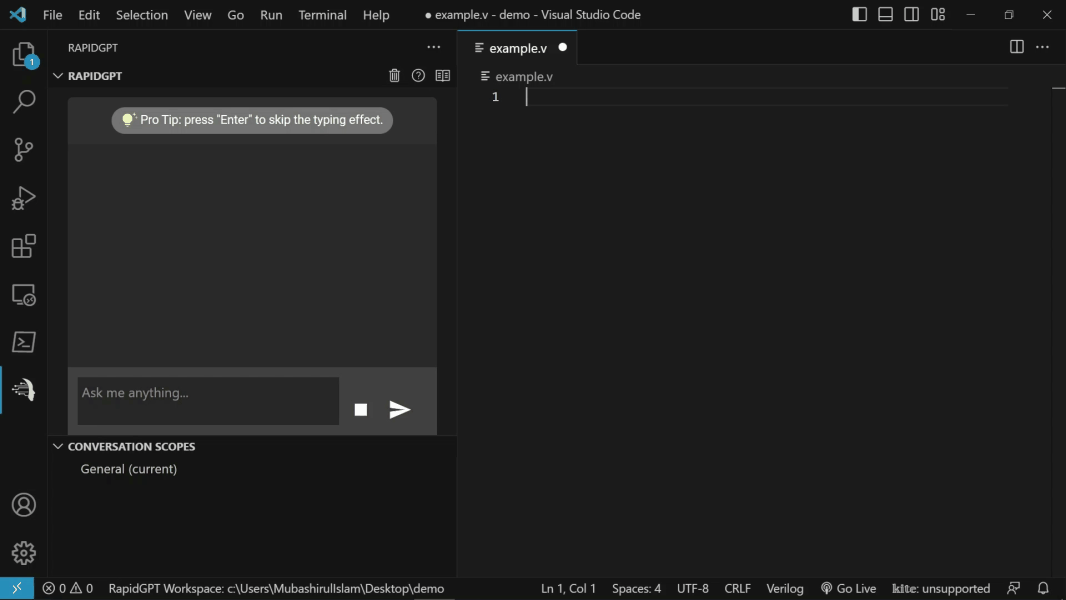
Task: Open the RapidGPT book documentation icon
Action: 443,75
